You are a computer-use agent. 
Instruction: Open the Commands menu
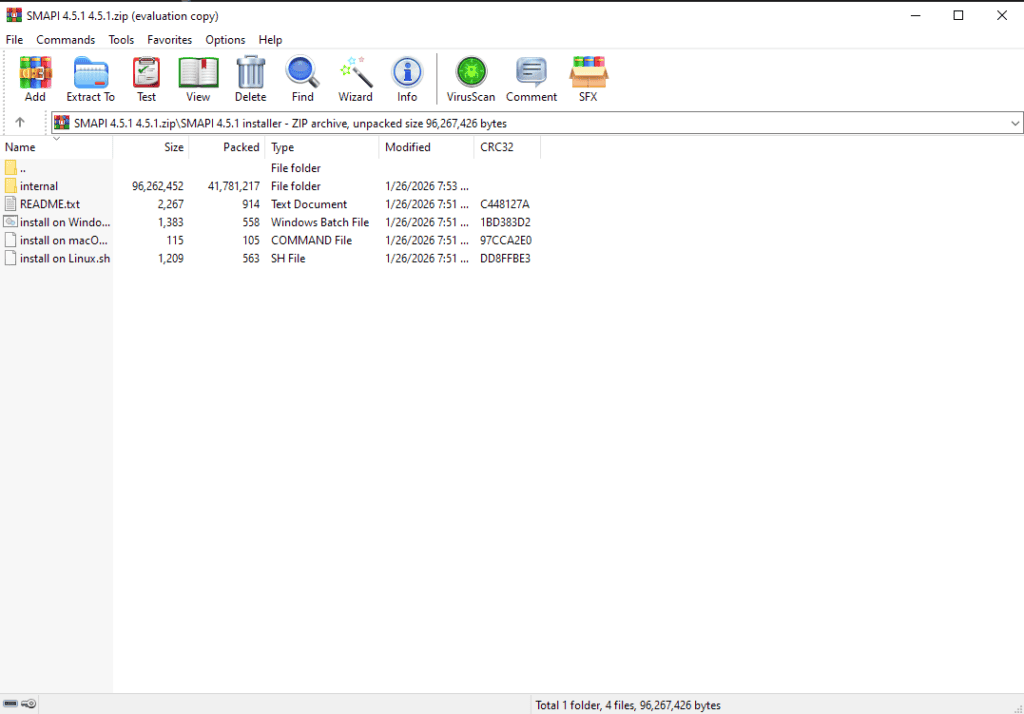click(x=66, y=40)
